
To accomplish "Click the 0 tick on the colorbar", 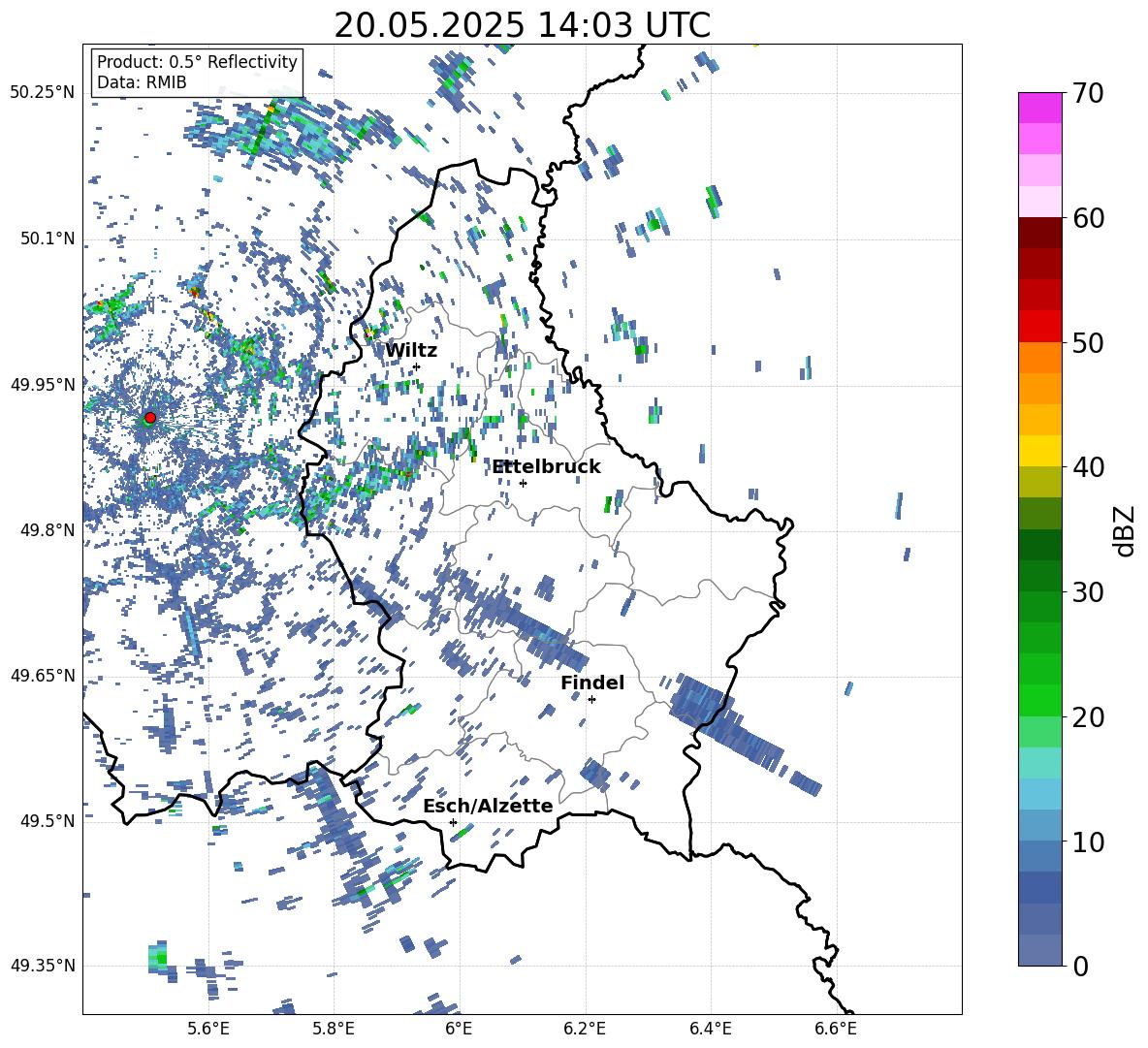I will tap(1080, 966).
